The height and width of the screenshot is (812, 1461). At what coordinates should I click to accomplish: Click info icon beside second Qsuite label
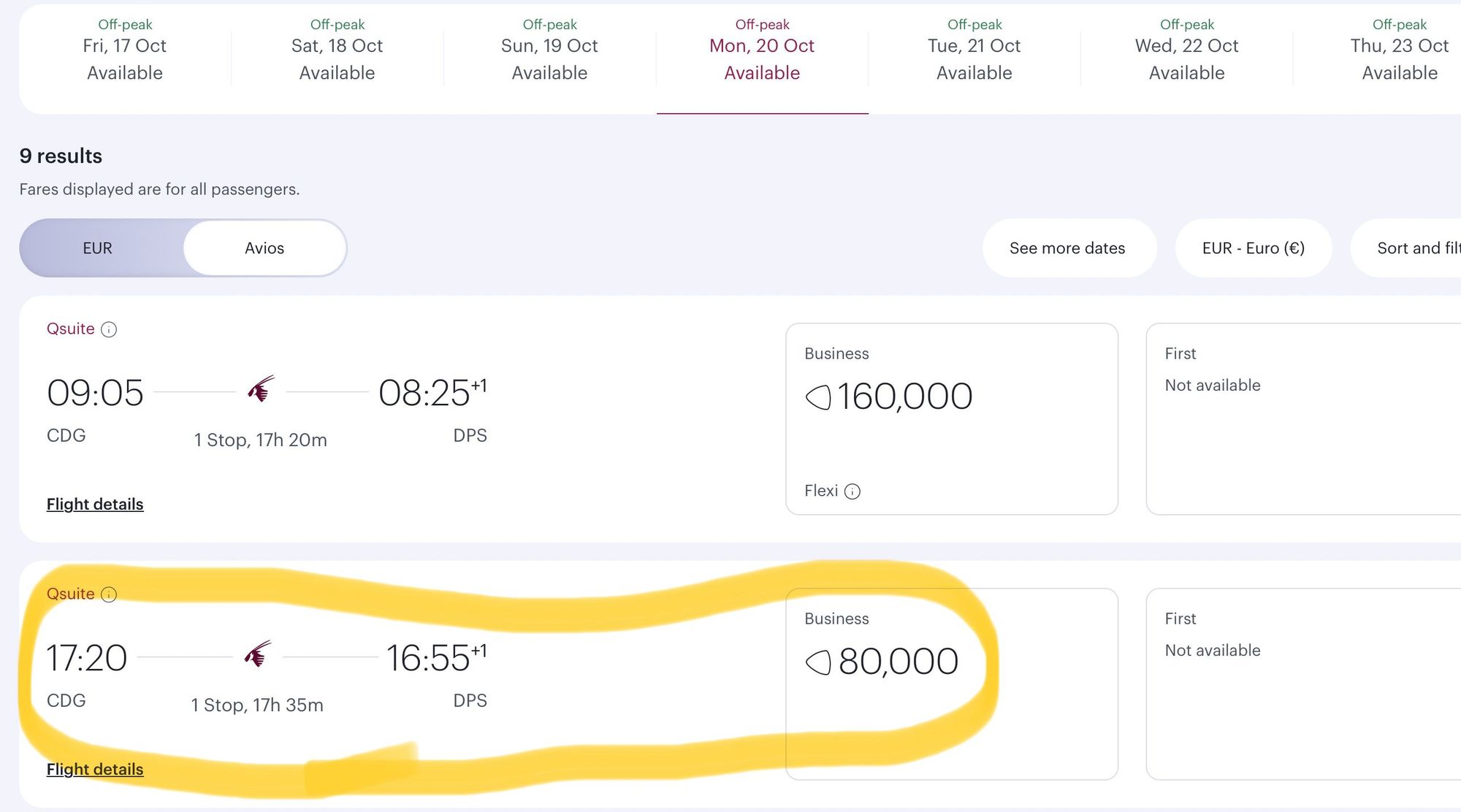click(x=109, y=594)
